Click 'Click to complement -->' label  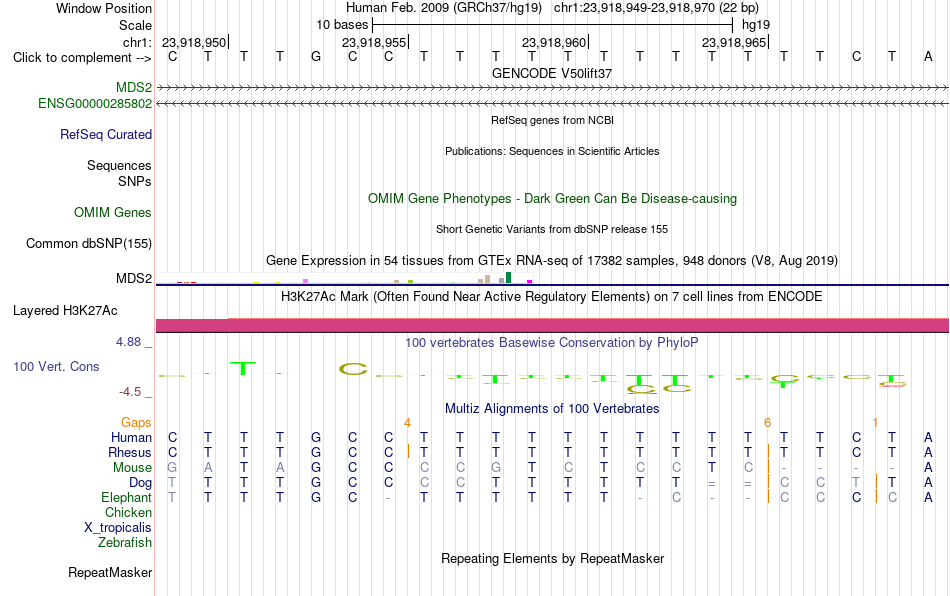coord(82,58)
